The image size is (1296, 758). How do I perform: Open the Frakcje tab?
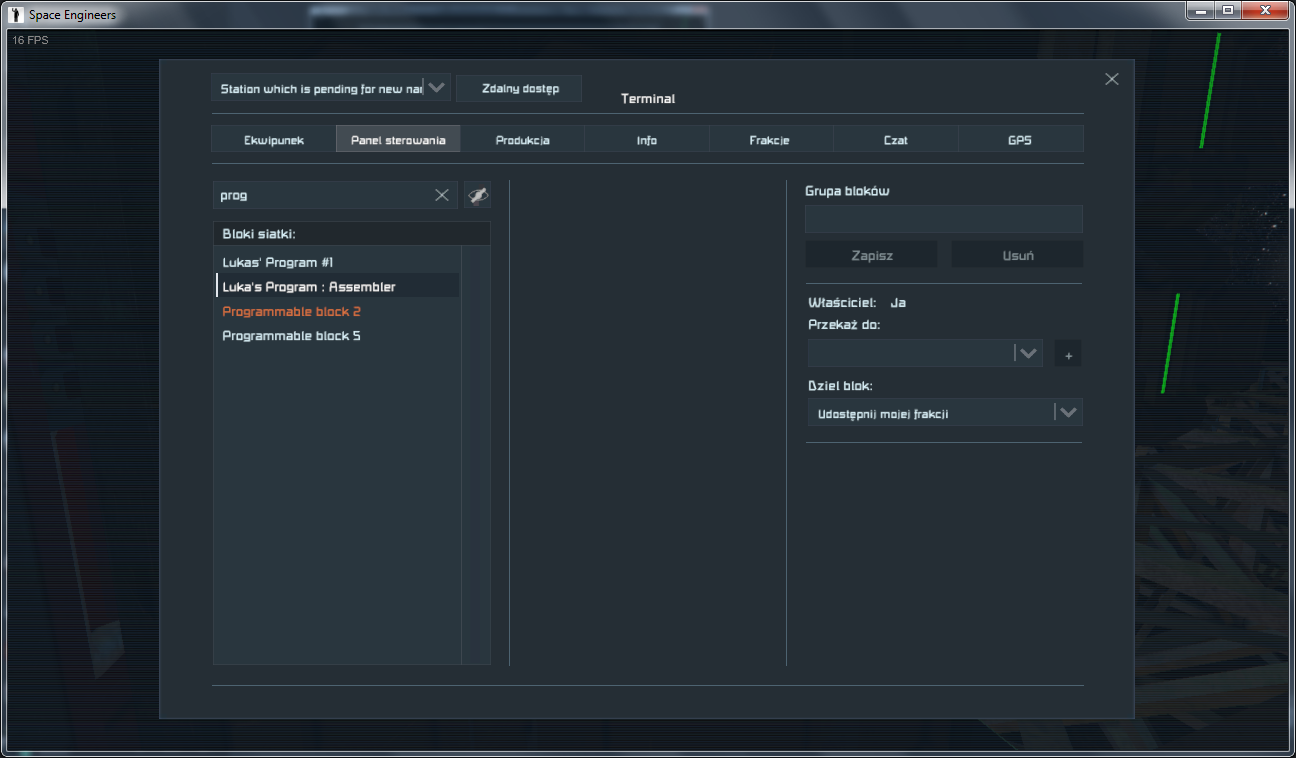click(770, 140)
